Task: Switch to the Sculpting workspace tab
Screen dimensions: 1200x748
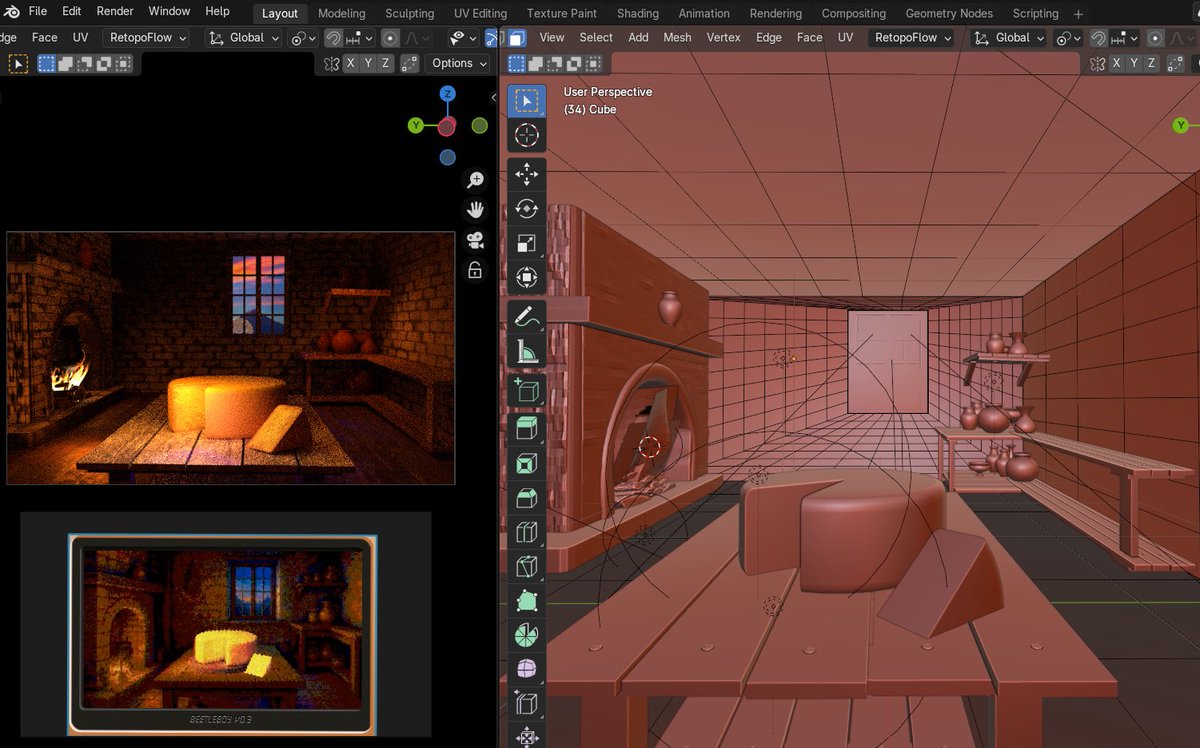Action: tap(410, 13)
